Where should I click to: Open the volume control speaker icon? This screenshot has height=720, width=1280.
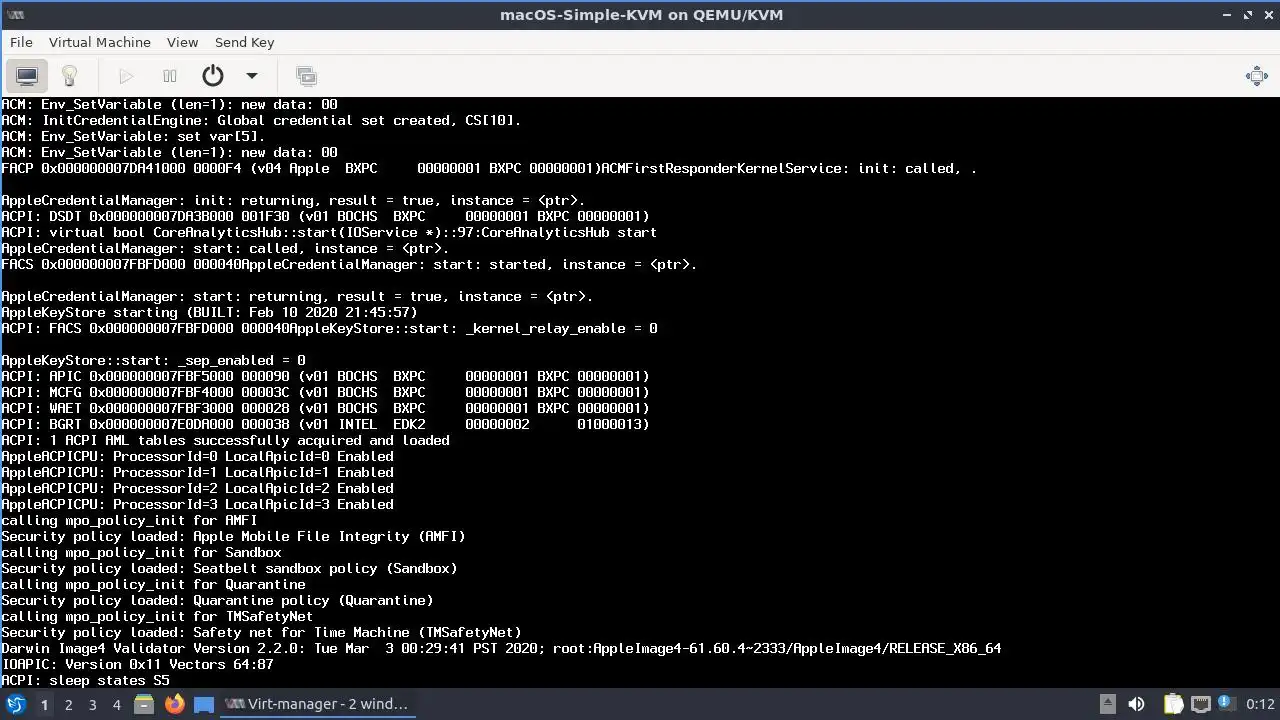click(x=1136, y=704)
